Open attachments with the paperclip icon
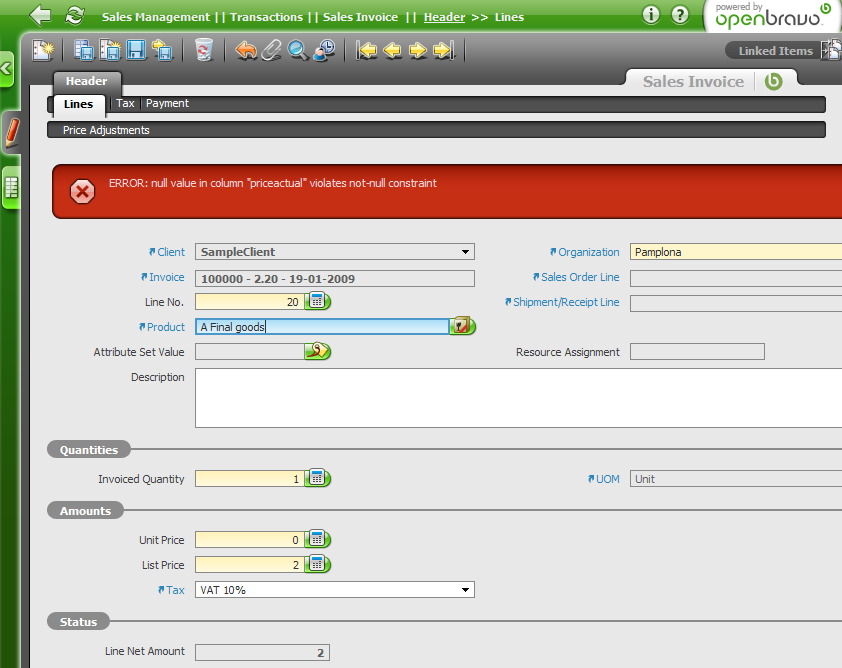Viewport: 842px width, 668px height. 272,49
